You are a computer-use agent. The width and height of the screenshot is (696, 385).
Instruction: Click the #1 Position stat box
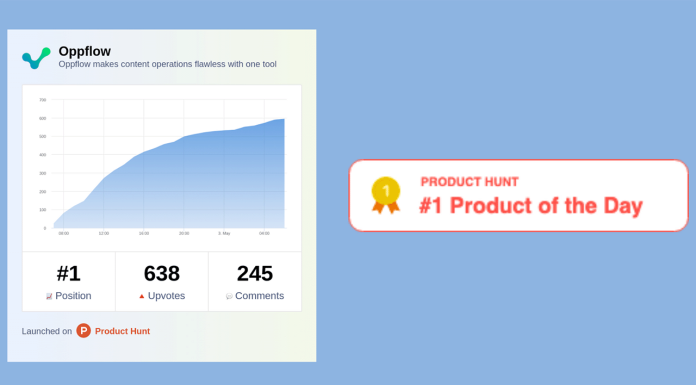tap(69, 282)
